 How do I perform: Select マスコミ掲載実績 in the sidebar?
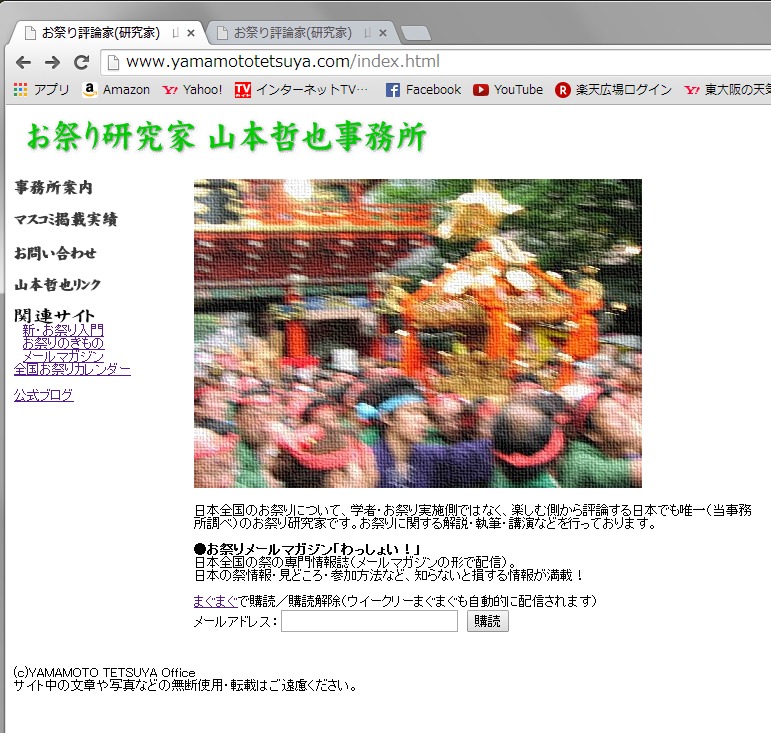tap(66, 220)
